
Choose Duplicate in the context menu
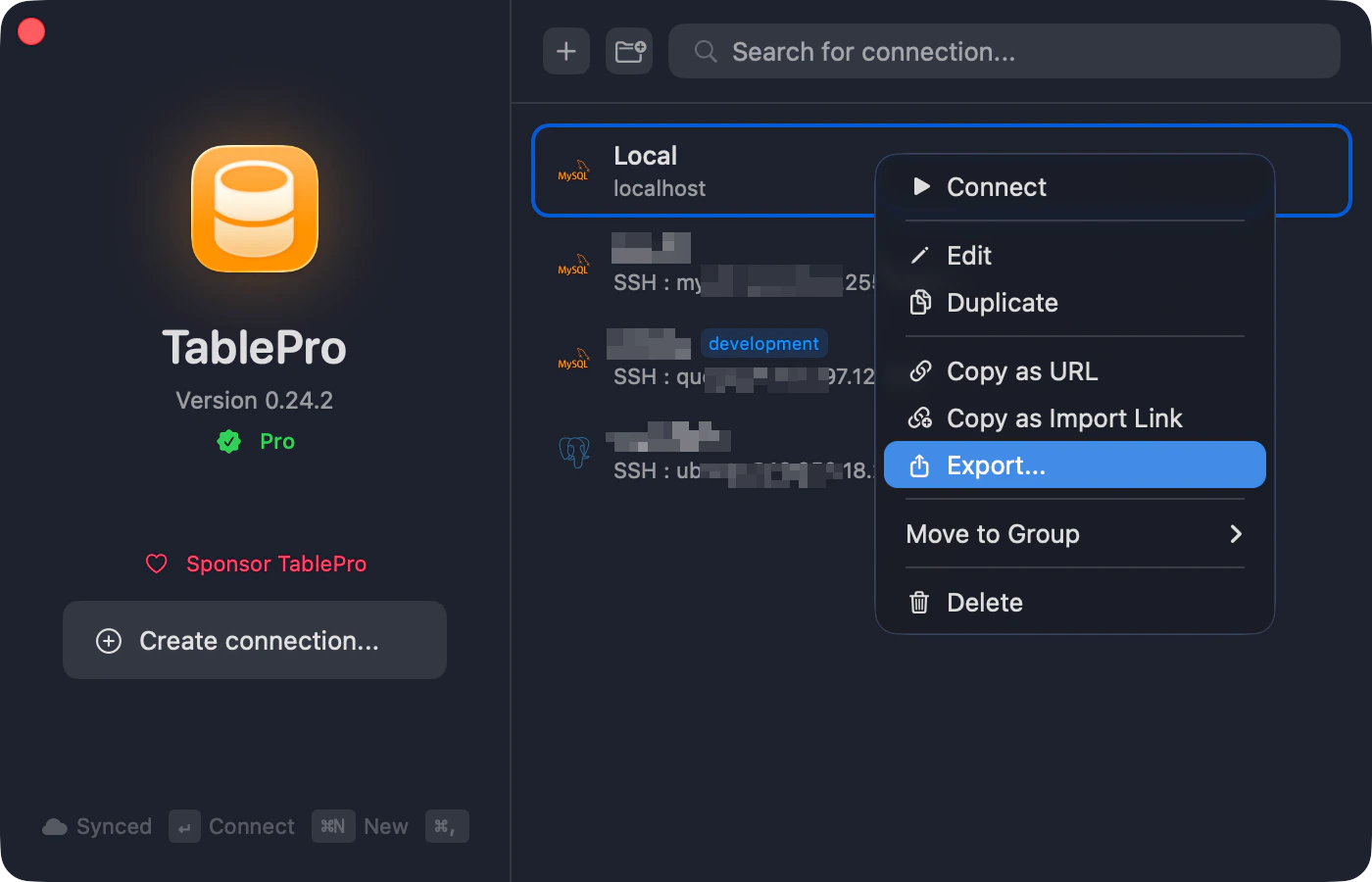click(x=1002, y=303)
